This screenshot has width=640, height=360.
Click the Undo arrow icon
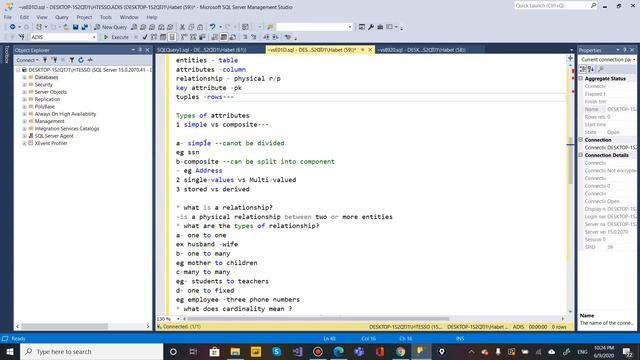[212, 27]
